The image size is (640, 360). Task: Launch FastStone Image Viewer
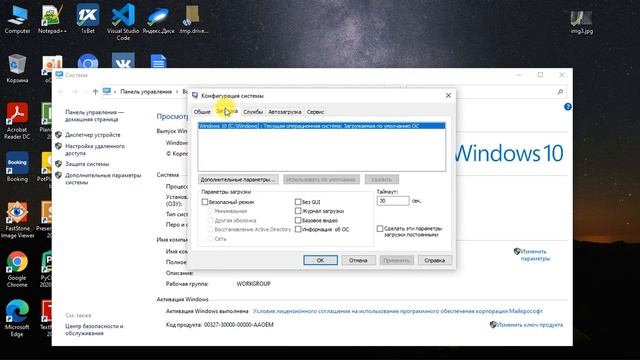point(17,220)
